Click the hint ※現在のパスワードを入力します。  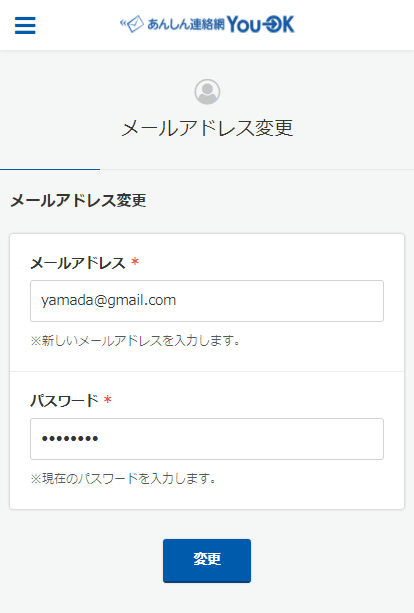coord(124,478)
